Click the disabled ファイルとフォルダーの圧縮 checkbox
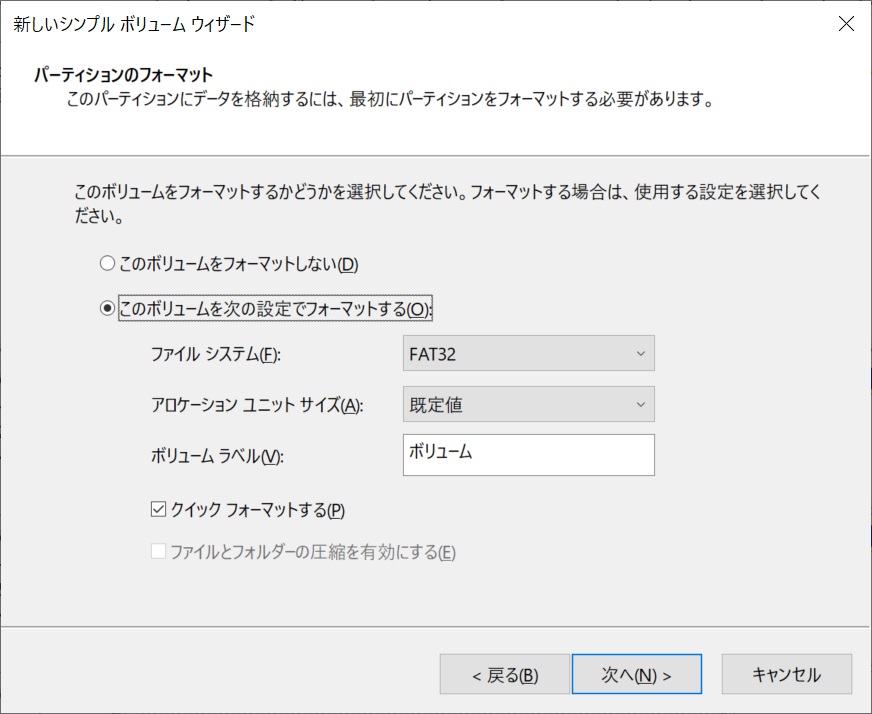The width and height of the screenshot is (872, 714). 158,551
